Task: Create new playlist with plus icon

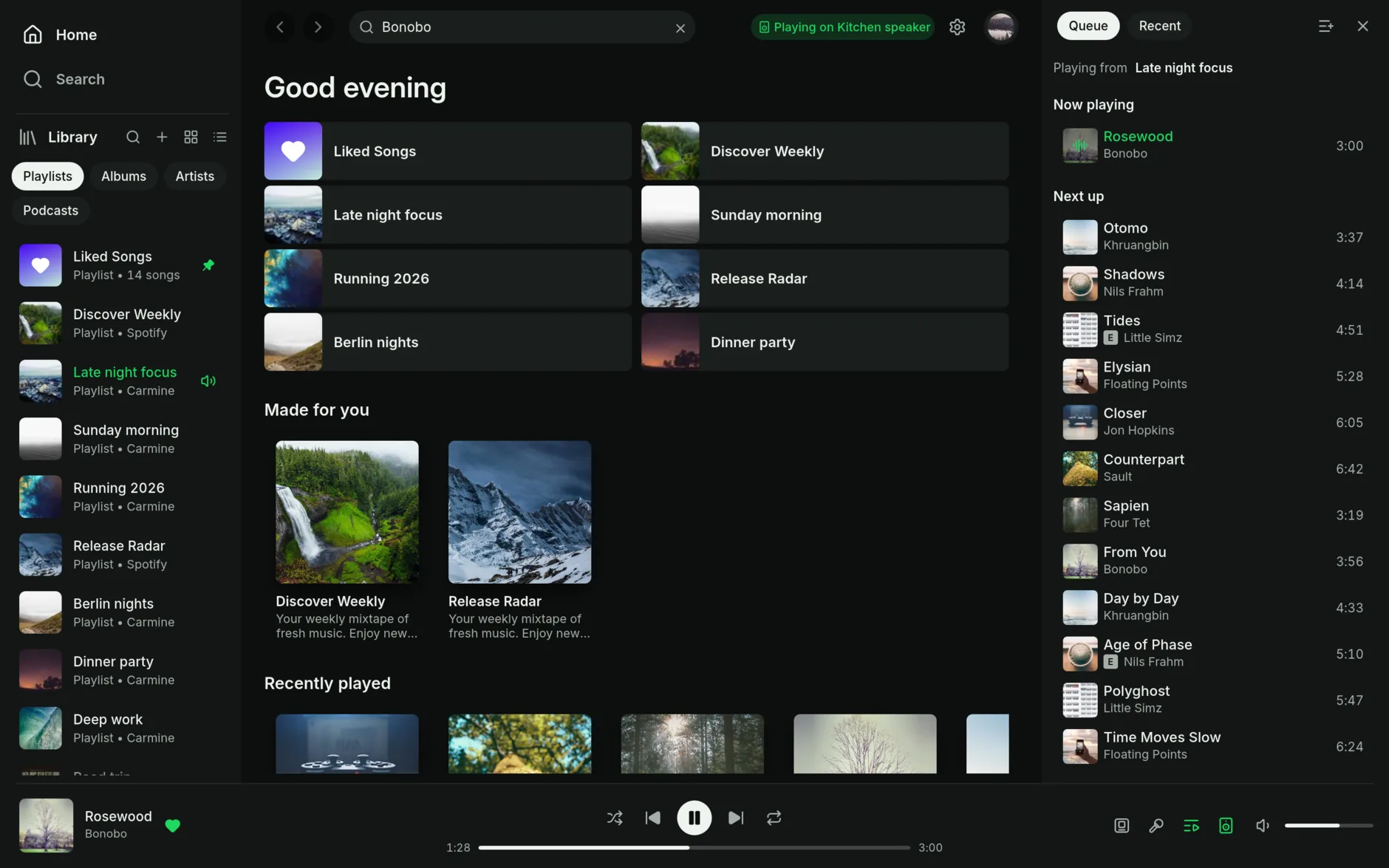Action: tap(162, 137)
